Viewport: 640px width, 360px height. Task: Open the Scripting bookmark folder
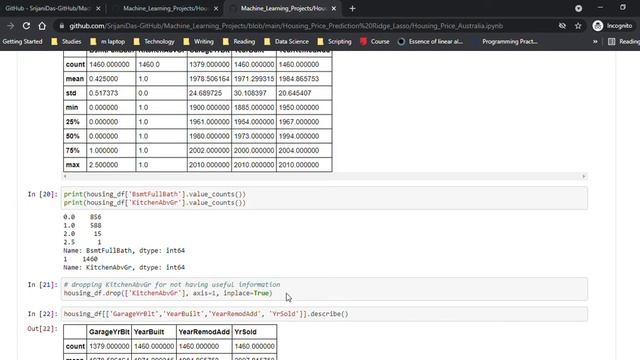pos(334,42)
